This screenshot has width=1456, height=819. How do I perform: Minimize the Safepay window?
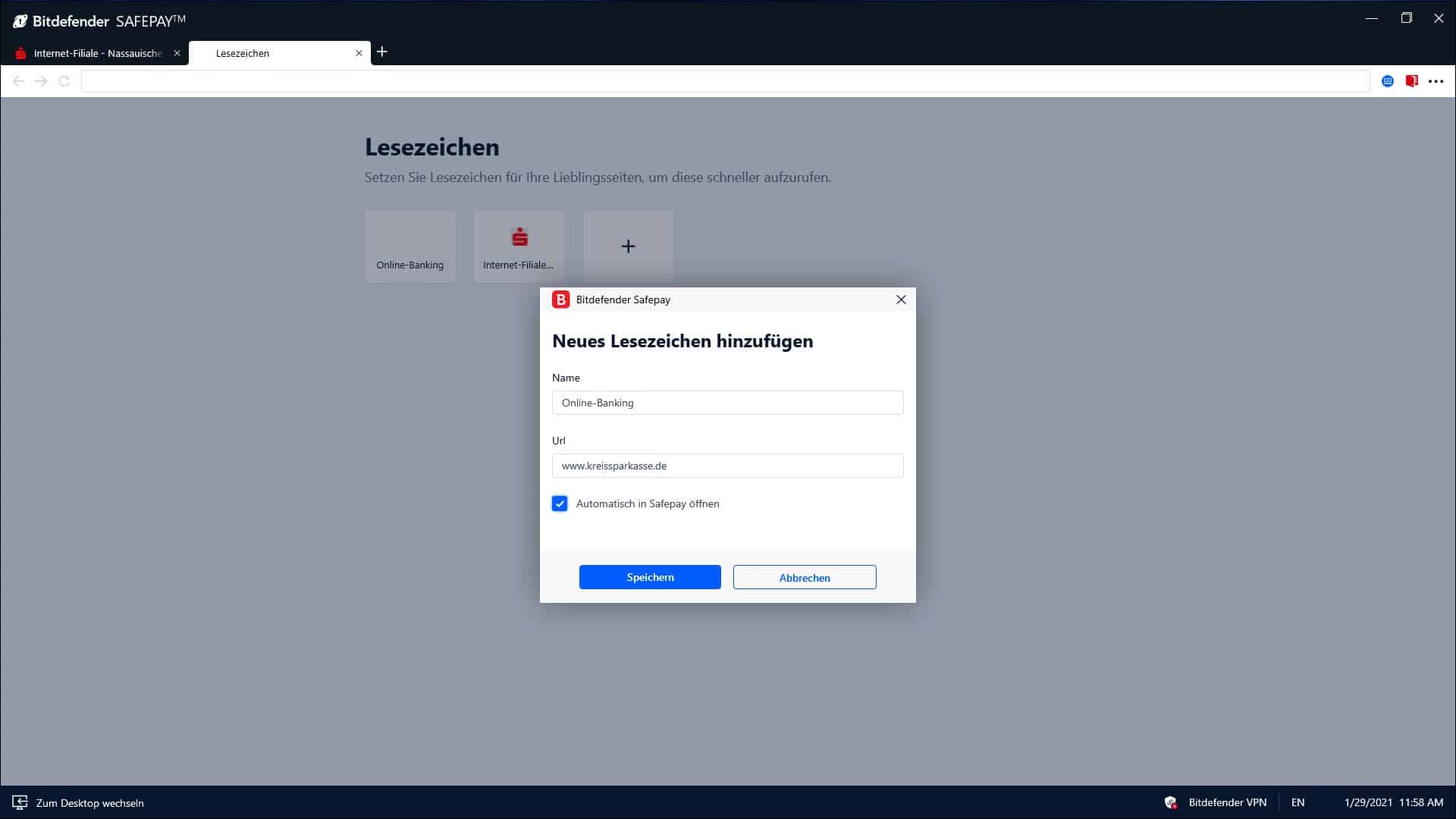[1371, 18]
